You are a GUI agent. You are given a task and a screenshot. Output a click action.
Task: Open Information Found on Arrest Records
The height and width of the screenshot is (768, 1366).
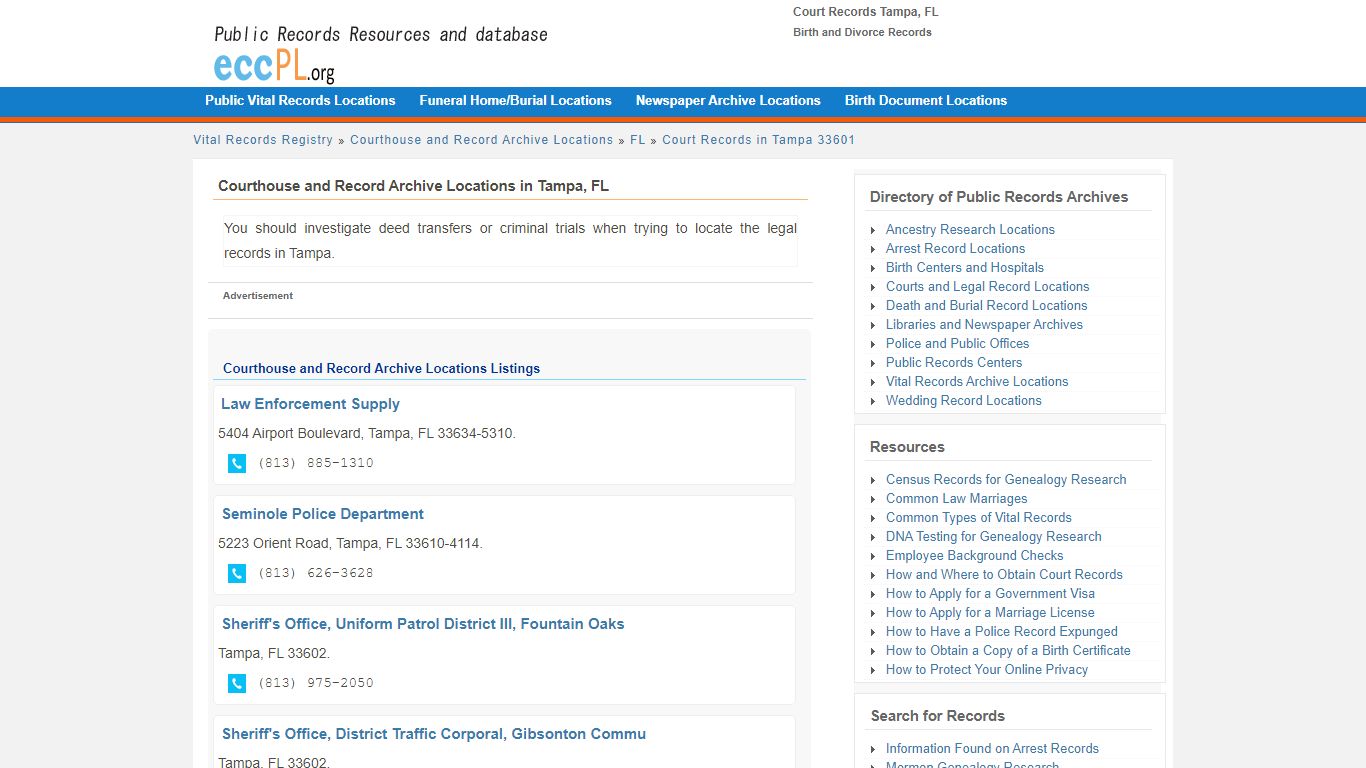click(992, 749)
